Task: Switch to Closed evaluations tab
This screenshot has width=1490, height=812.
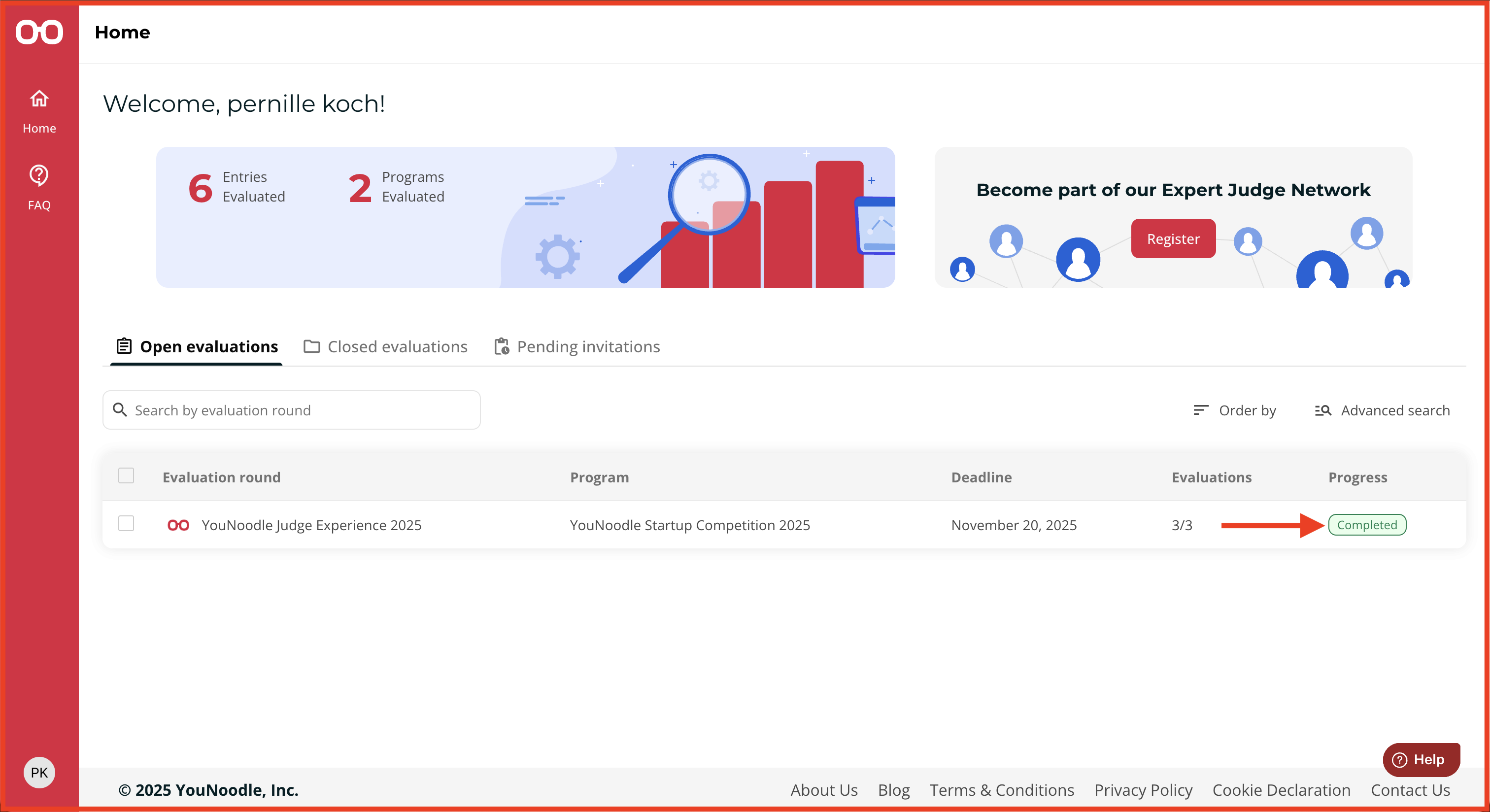Action: pyautogui.click(x=386, y=346)
